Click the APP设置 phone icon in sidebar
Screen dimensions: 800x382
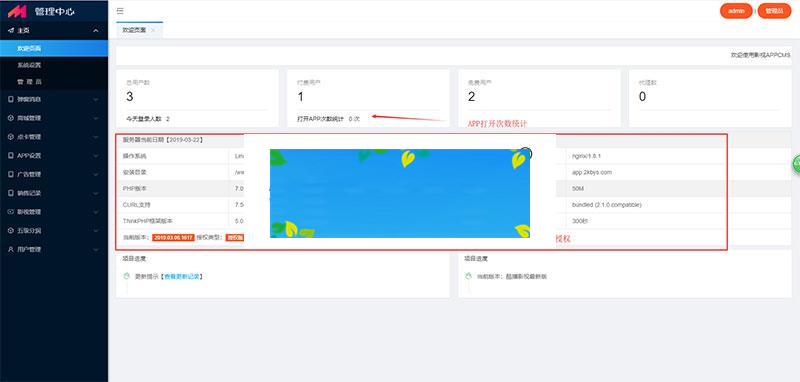point(11,156)
